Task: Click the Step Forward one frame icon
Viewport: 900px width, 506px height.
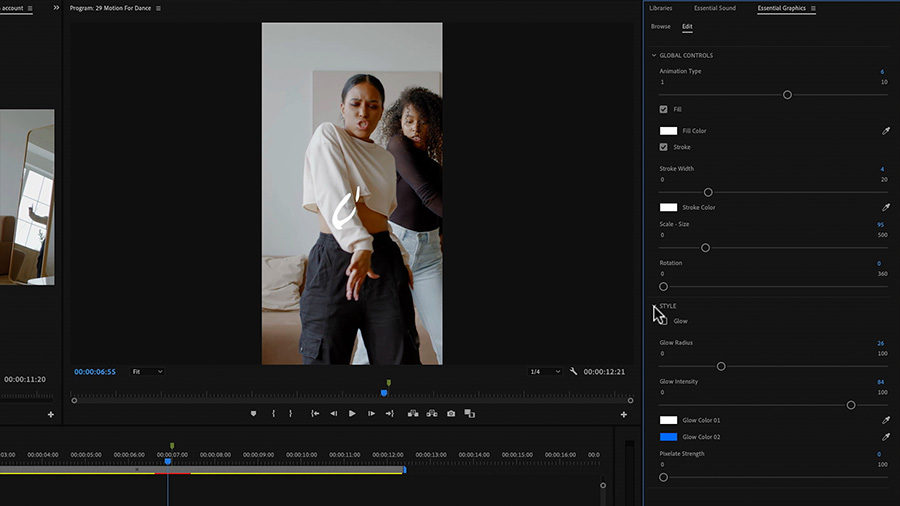Action: 371,413
